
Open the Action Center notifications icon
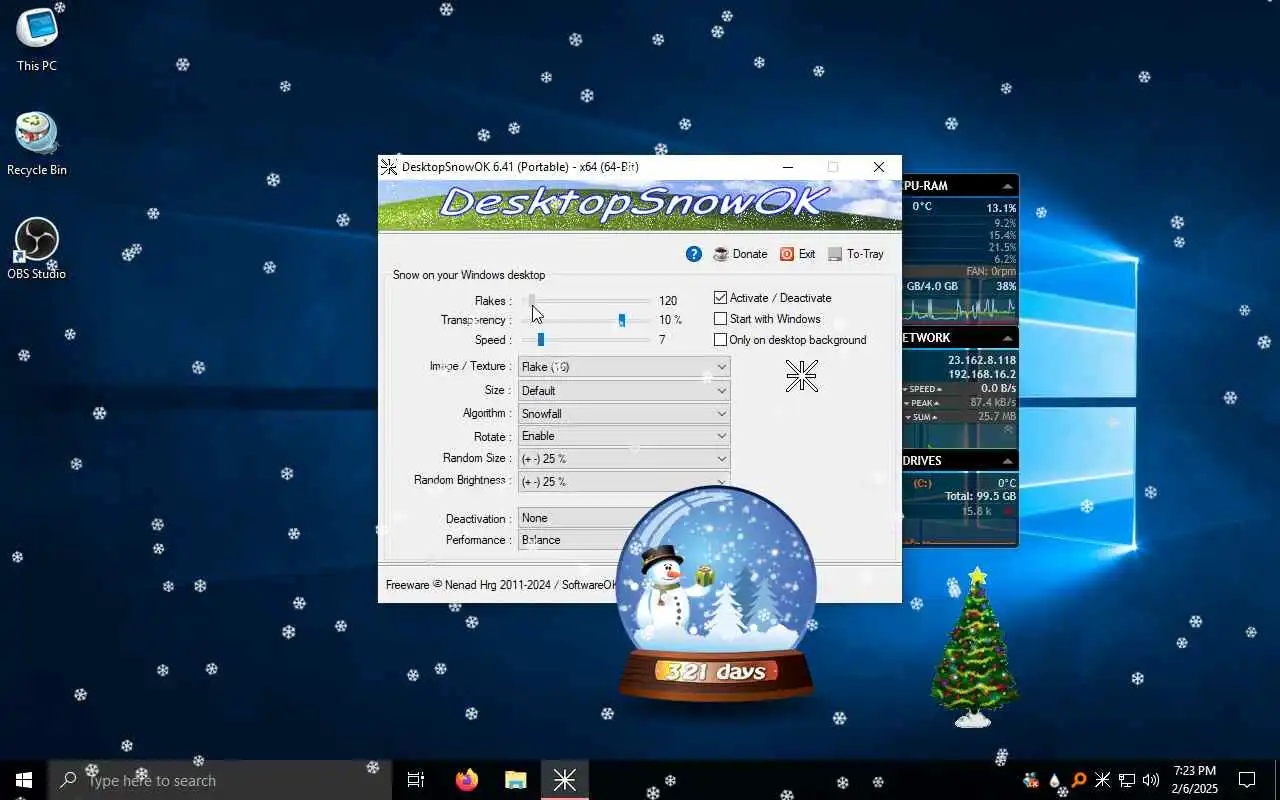(1247, 780)
